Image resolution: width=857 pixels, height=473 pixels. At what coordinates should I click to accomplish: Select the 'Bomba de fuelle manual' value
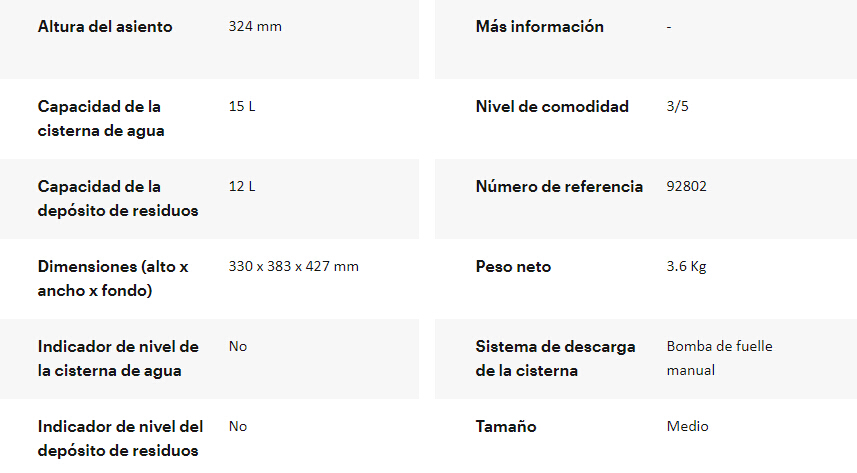(x=719, y=358)
